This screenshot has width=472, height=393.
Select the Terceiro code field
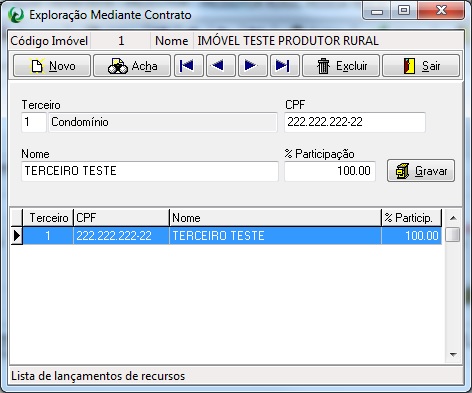34,122
